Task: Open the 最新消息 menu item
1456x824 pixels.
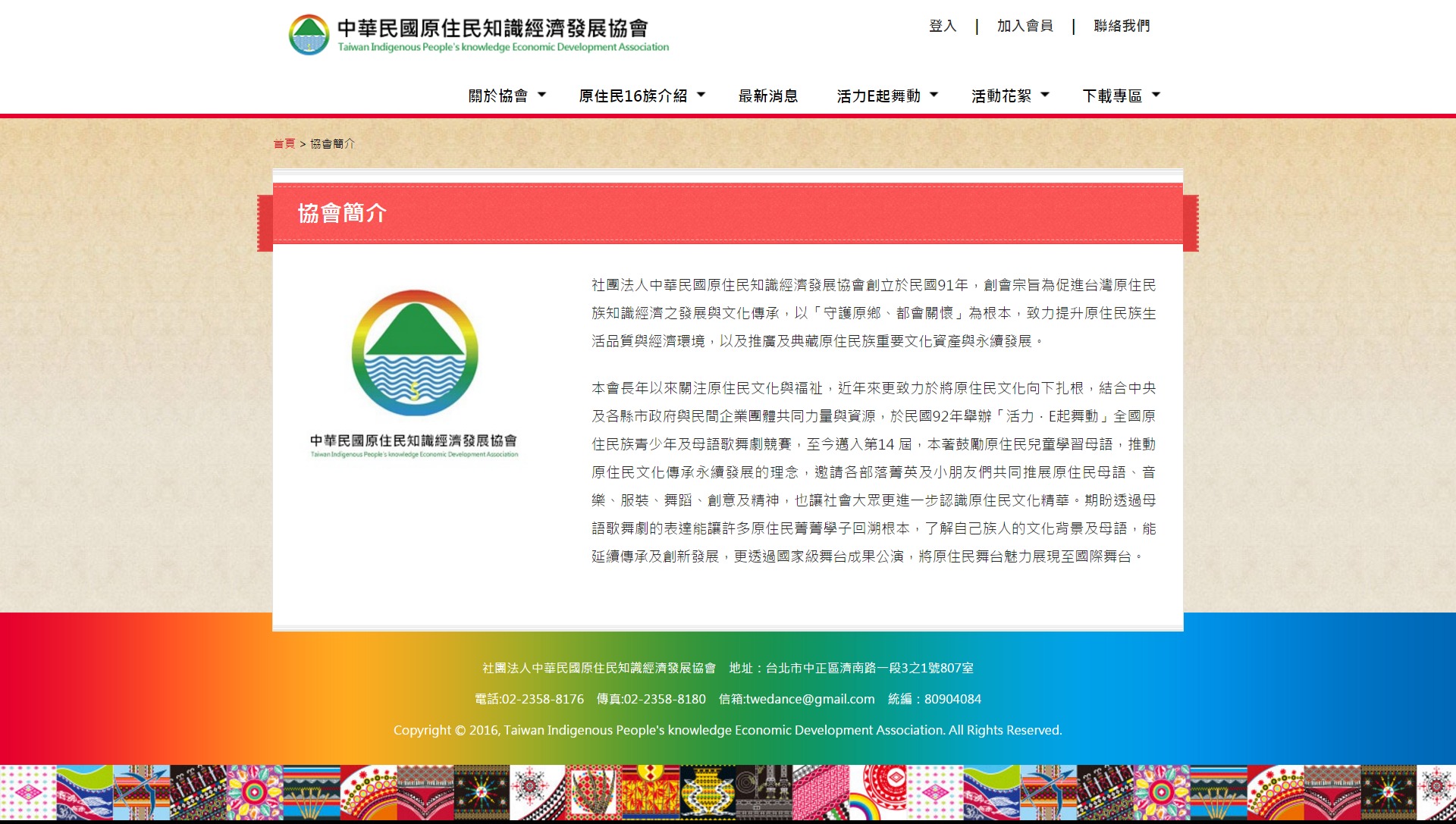Action: [x=768, y=96]
